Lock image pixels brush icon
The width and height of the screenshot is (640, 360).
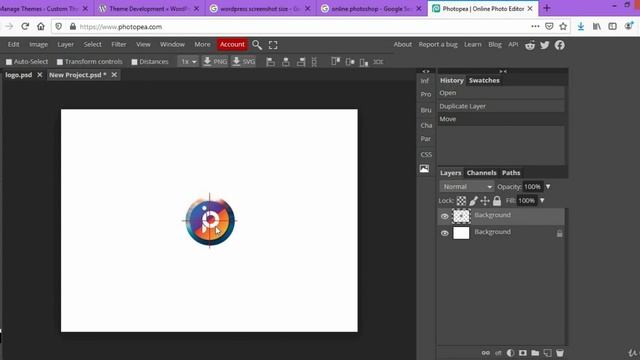pyautogui.click(x=473, y=200)
